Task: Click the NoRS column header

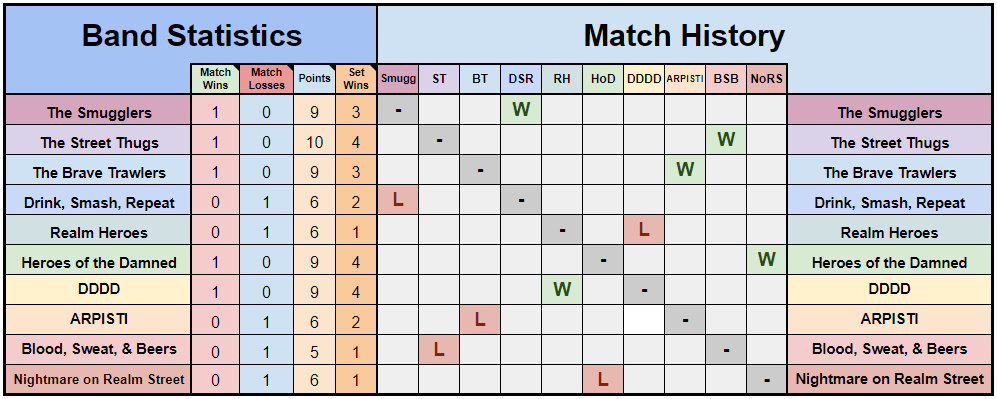Action: [767, 79]
